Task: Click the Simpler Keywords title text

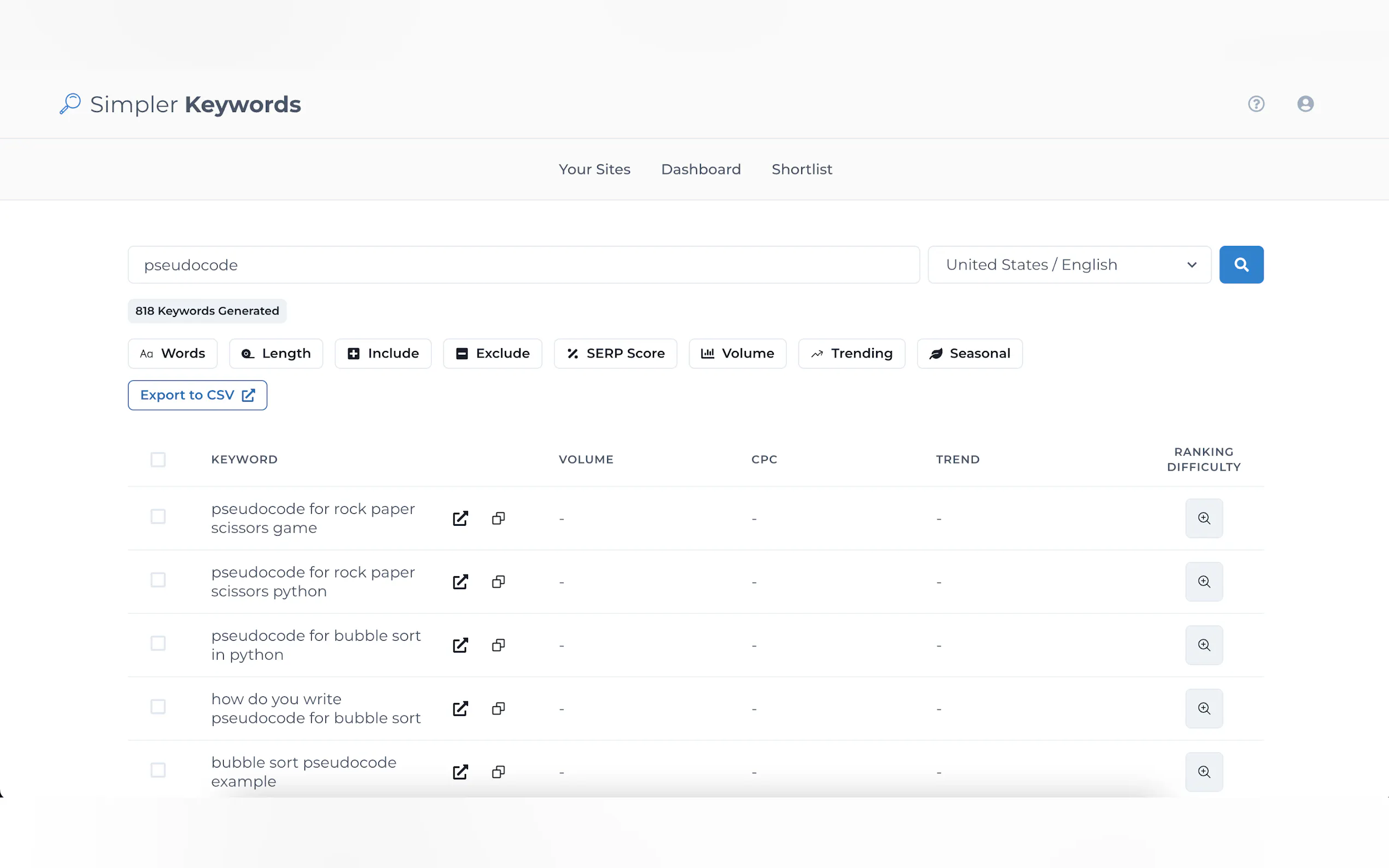Action: click(x=195, y=104)
